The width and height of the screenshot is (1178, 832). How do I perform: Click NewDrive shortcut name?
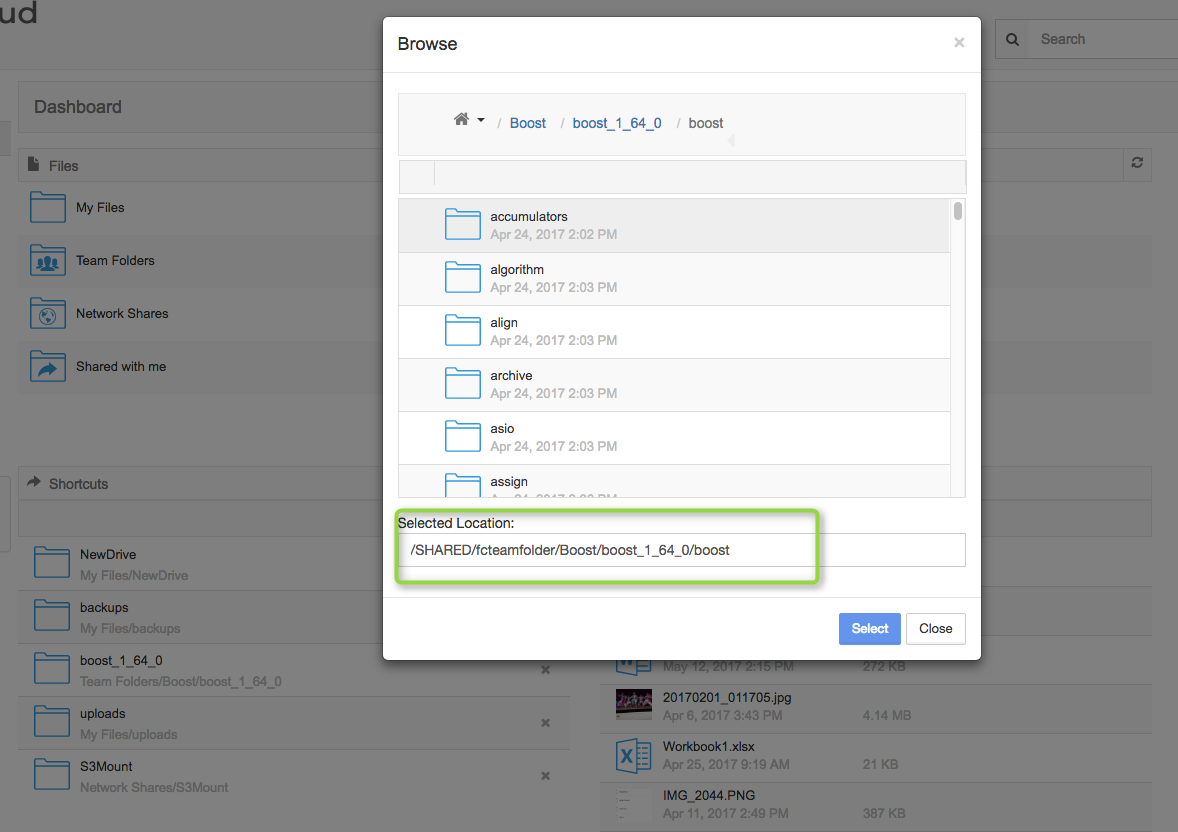(108, 555)
